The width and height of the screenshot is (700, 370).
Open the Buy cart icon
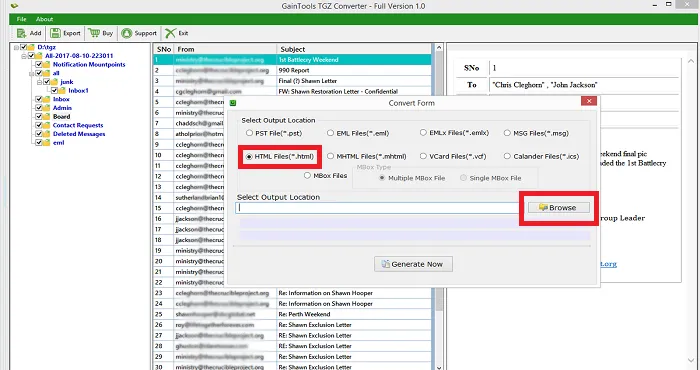(94, 33)
